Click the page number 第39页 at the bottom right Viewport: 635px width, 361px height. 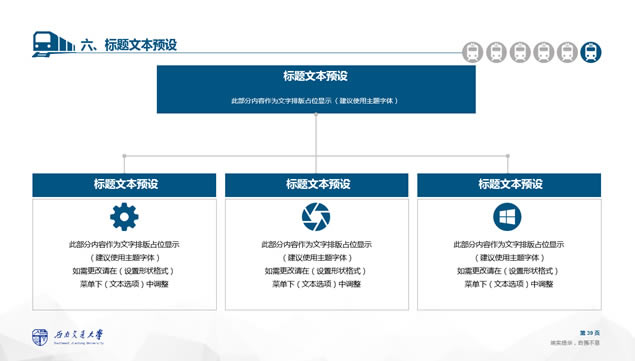point(590,333)
